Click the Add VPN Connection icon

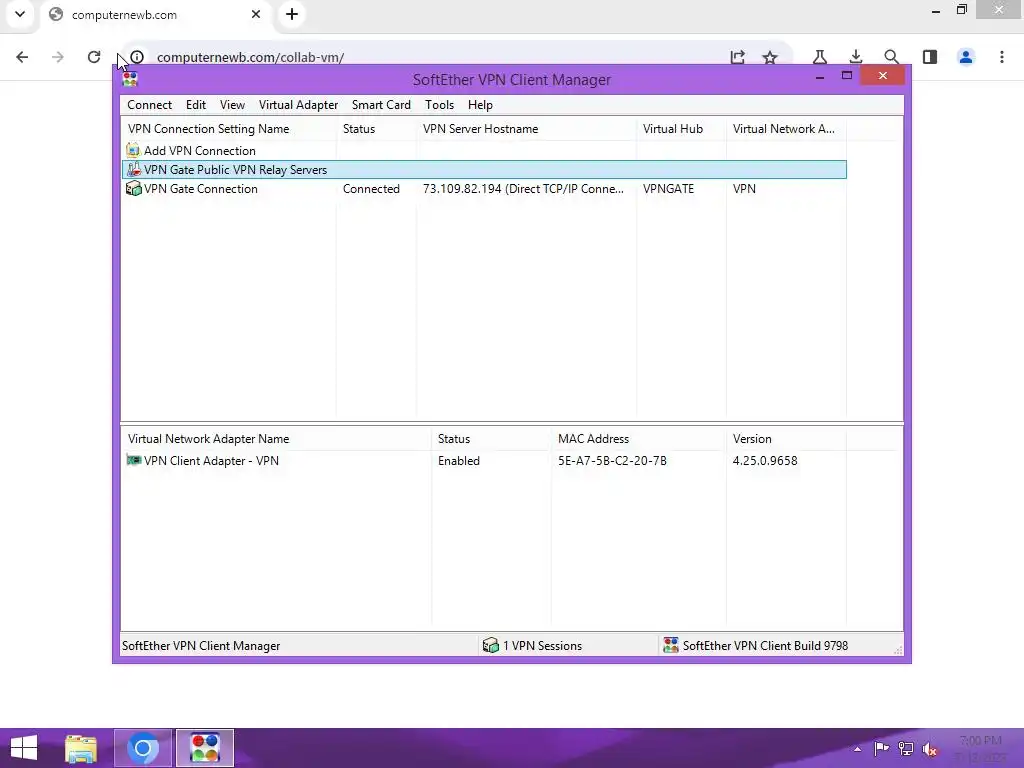(x=133, y=150)
